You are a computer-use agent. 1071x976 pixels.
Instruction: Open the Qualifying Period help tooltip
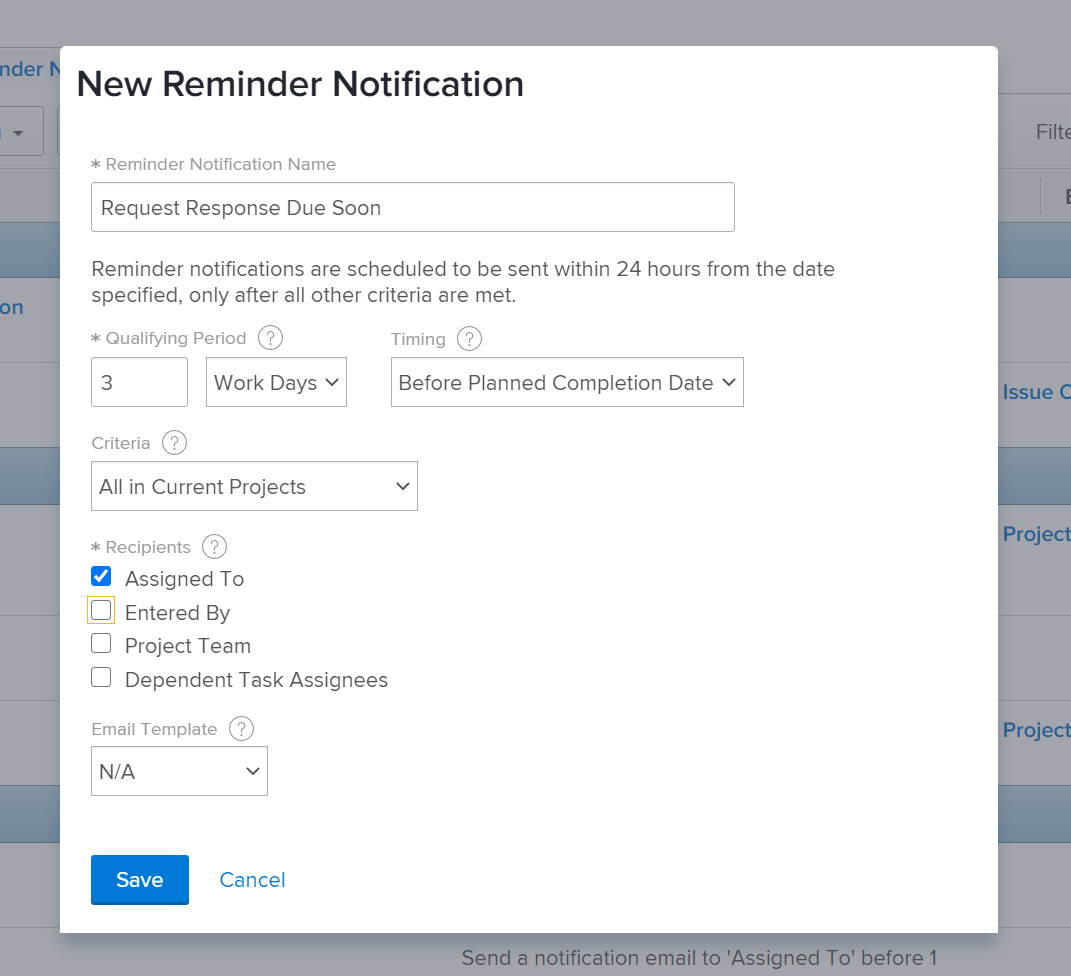tap(270, 338)
